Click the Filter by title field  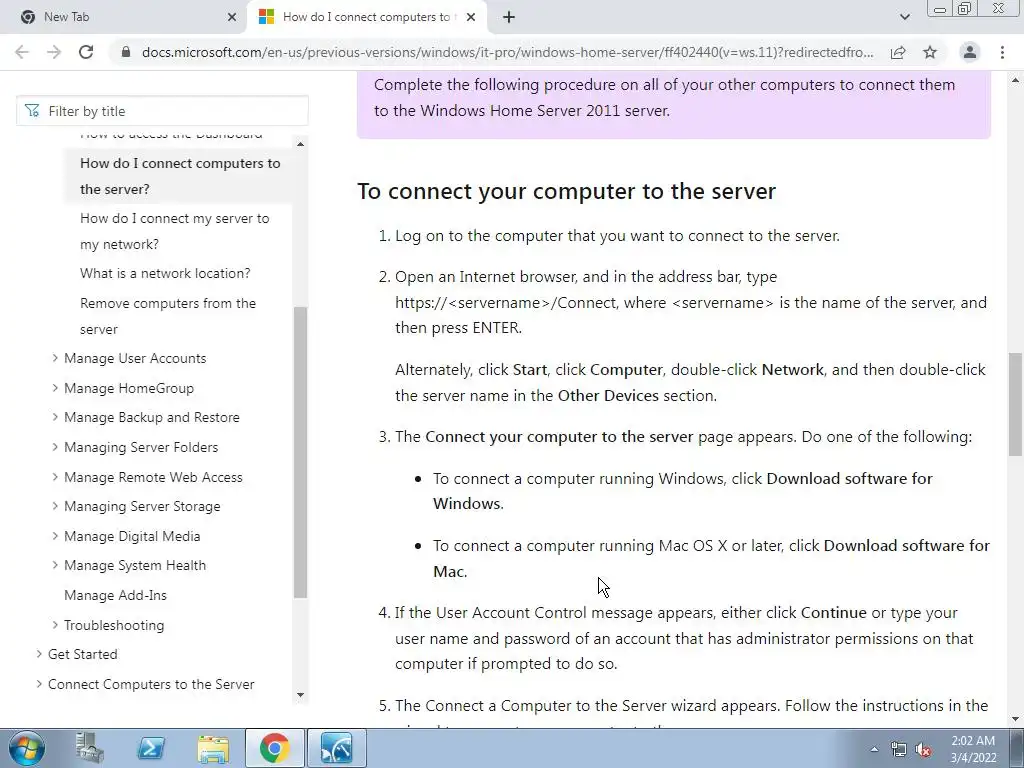tap(162, 111)
